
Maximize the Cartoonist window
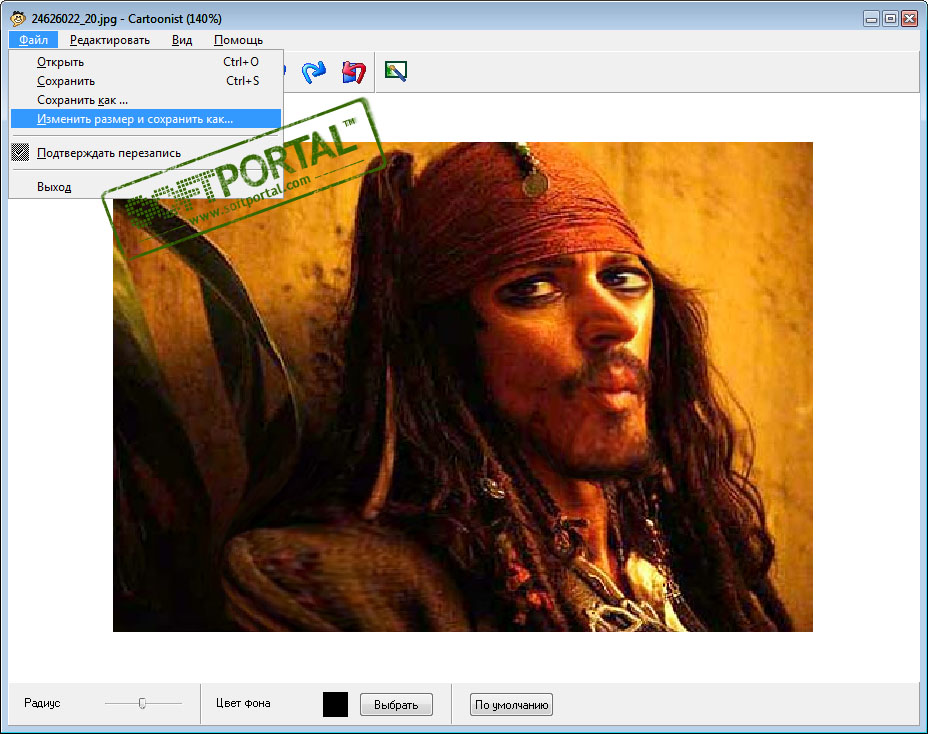tap(890, 18)
